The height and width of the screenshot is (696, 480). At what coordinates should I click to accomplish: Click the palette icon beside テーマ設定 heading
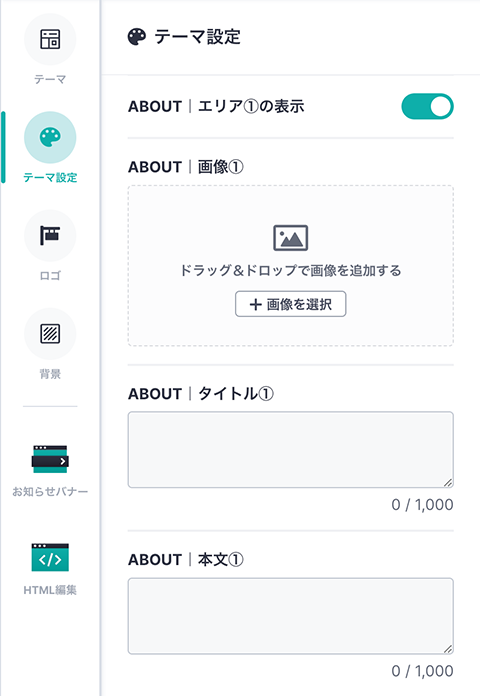click(136, 37)
